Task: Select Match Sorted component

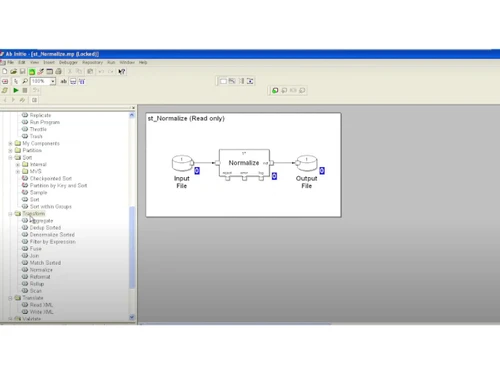Action: click(x=45, y=263)
